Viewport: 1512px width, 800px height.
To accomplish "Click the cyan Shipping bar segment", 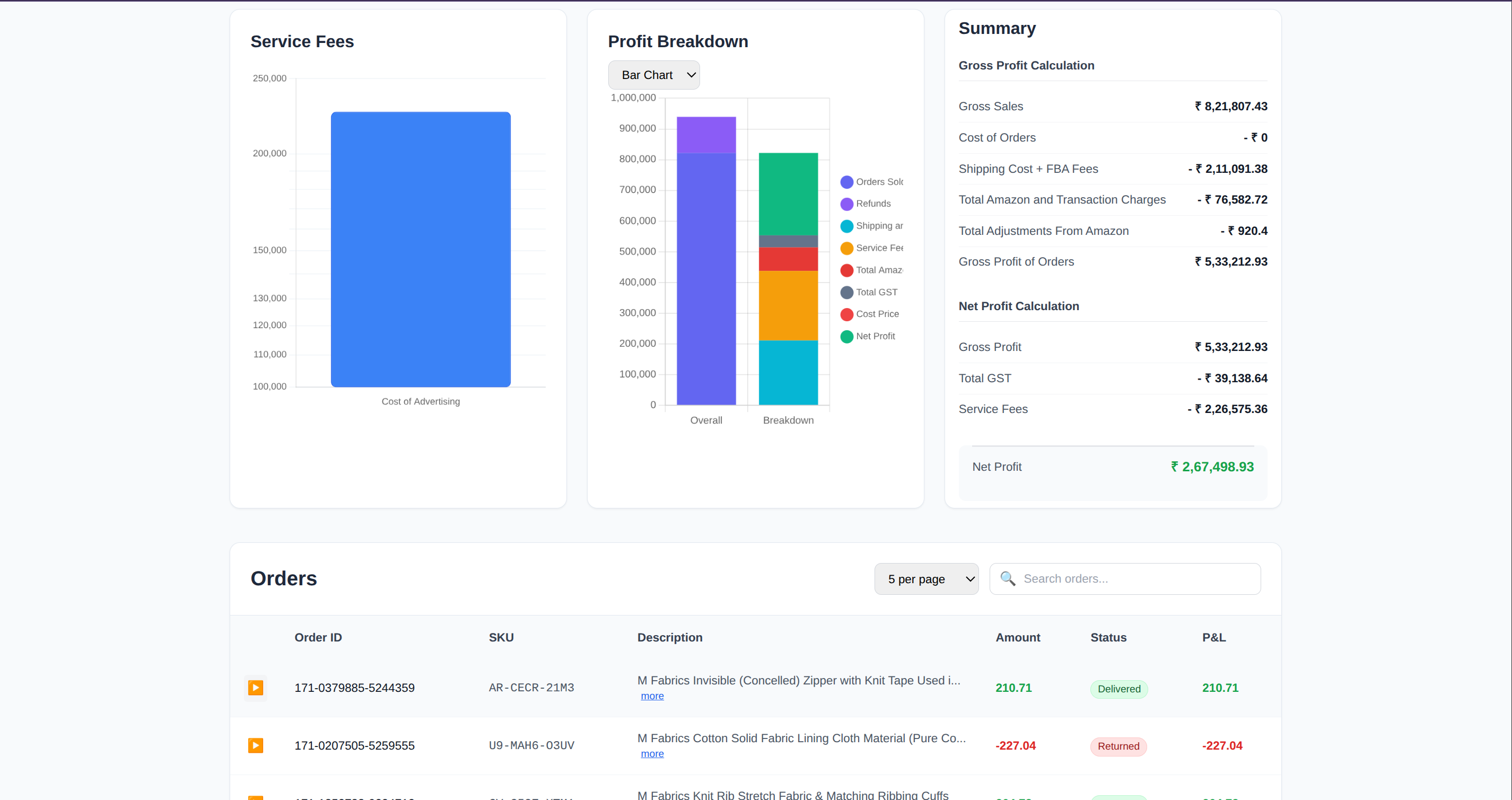I will point(788,372).
